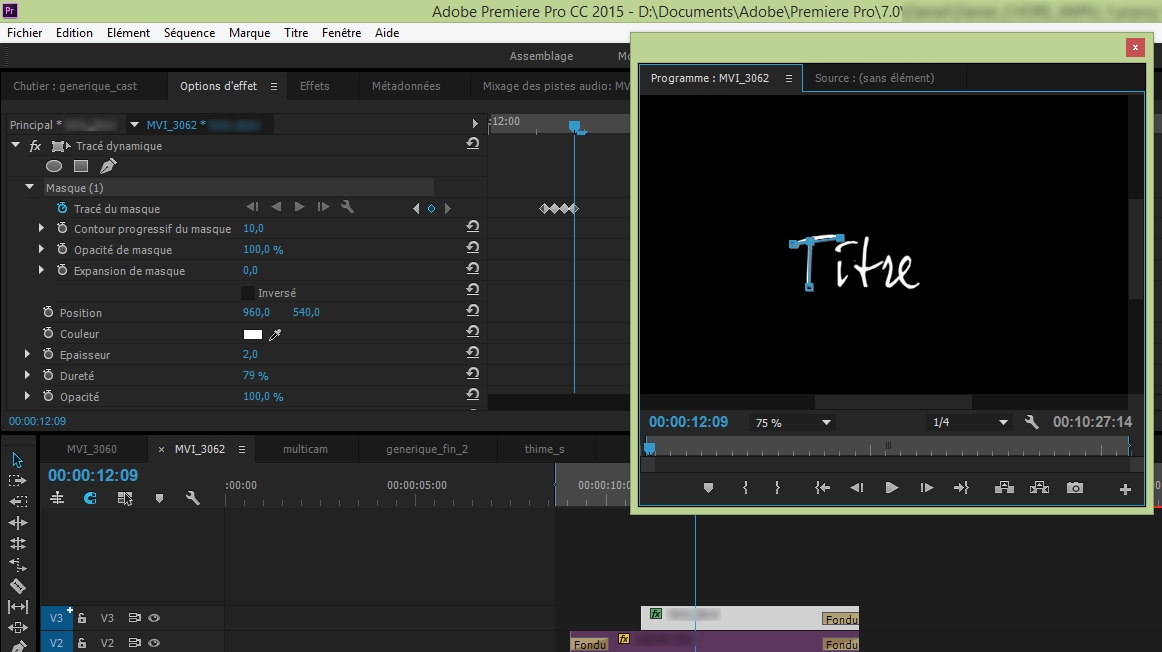Collapse the Masque (1) group
The height and width of the screenshot is (652, 1162).
(x=30, y=187)
